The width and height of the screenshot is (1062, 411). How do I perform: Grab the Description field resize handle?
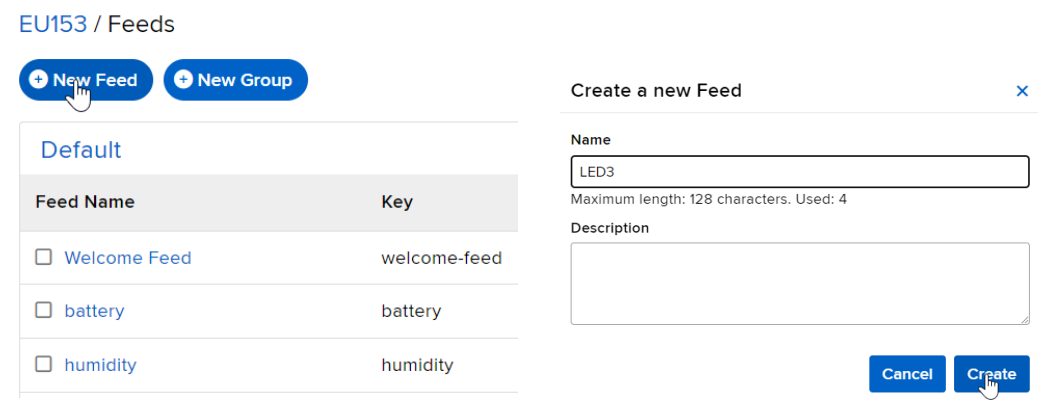pos(1024,319)
